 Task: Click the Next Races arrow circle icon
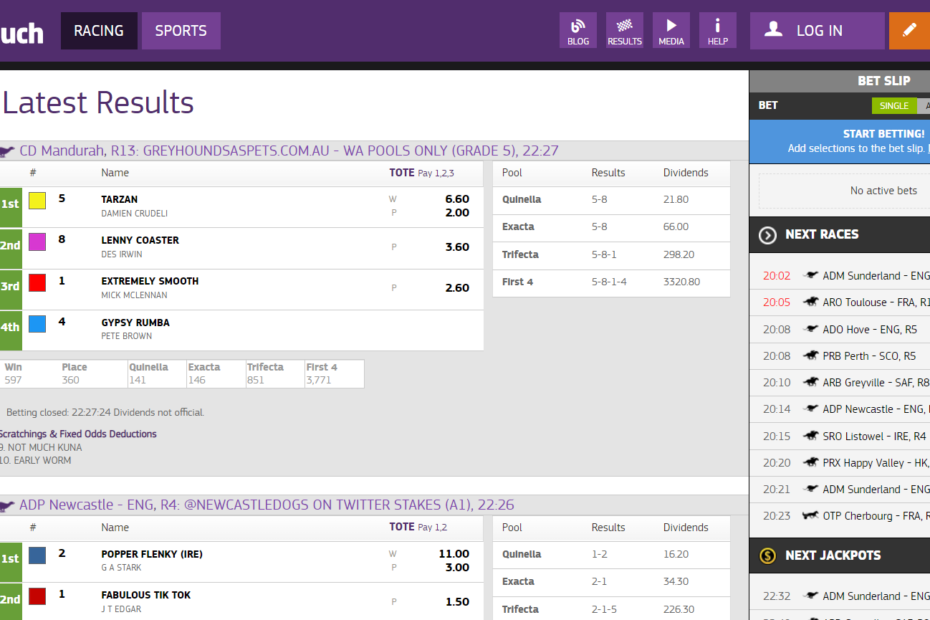767,235
